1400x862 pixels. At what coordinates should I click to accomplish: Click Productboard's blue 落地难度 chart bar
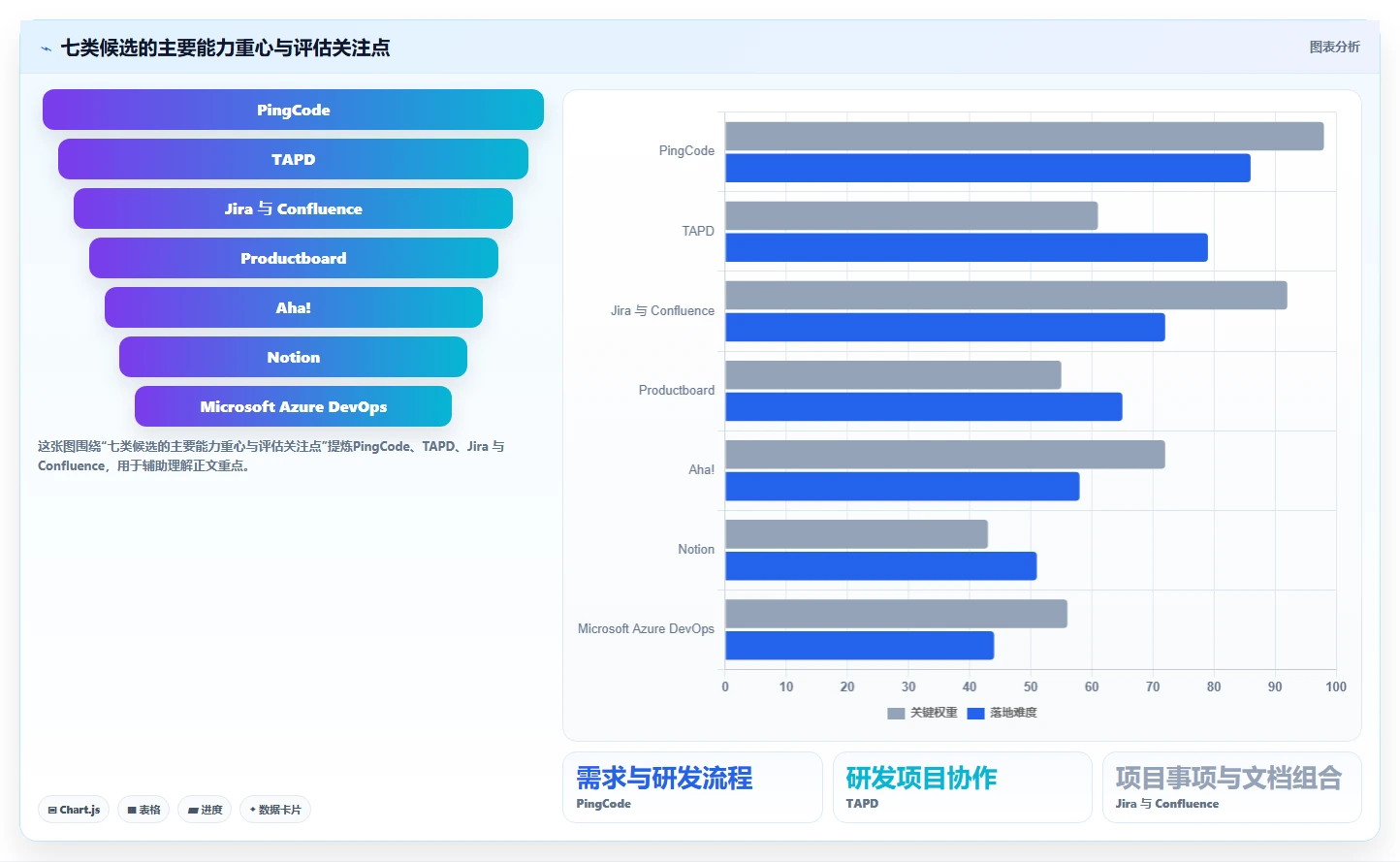pyautogui.click(x=923, y=406)
